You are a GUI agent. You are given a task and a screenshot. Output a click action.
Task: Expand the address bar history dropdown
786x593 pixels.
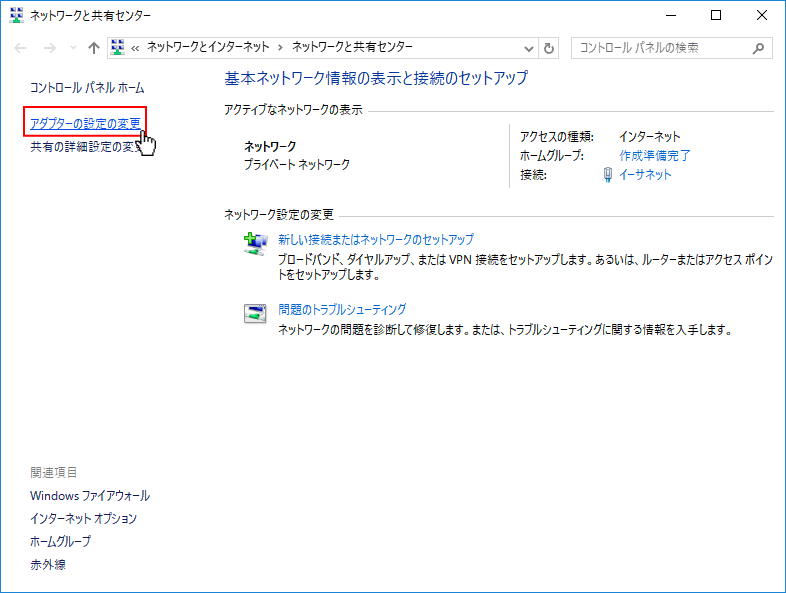pyautogui.click(x=528, y=48)
